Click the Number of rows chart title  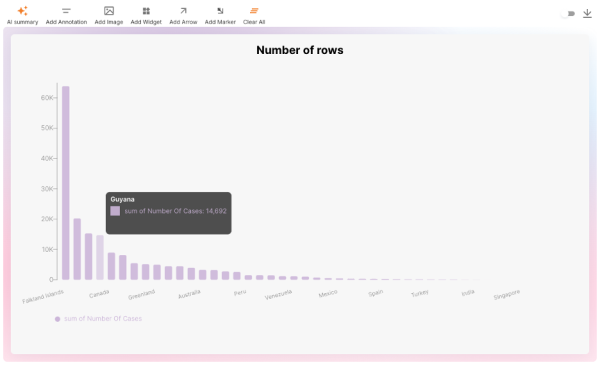tap(300, 50)
